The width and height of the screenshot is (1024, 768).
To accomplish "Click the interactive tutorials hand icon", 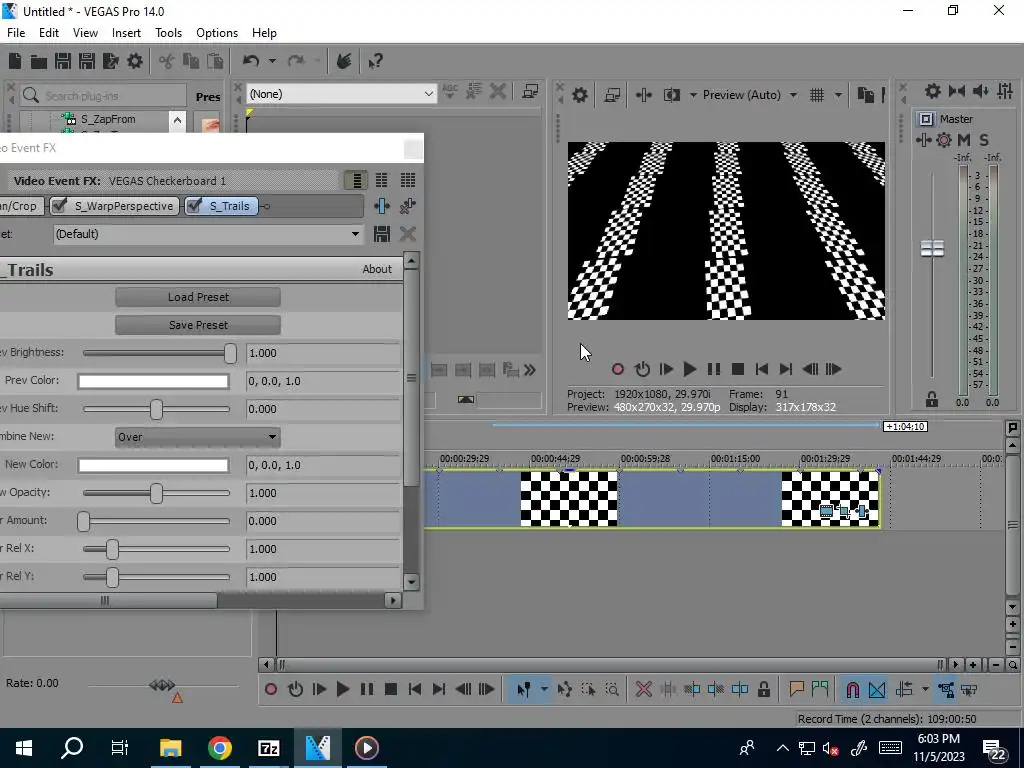I will coord(344,61).
